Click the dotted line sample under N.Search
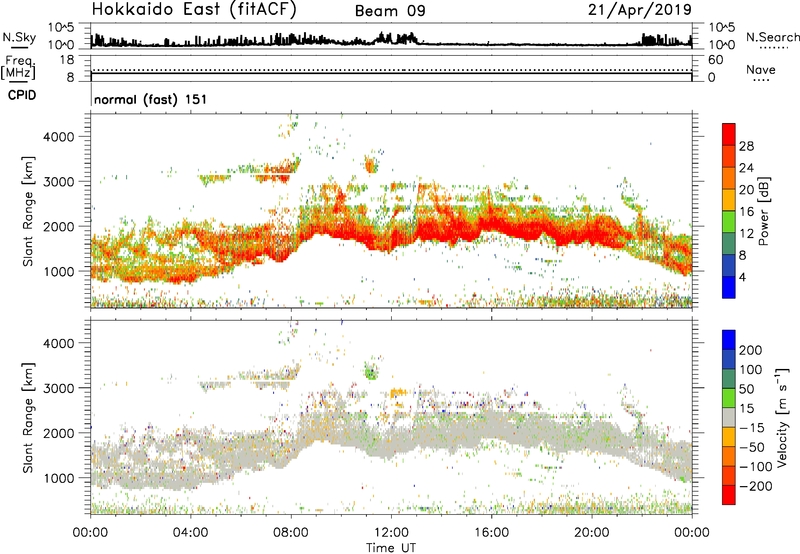This screenshot has height=554, width=800. coord(774,48)
